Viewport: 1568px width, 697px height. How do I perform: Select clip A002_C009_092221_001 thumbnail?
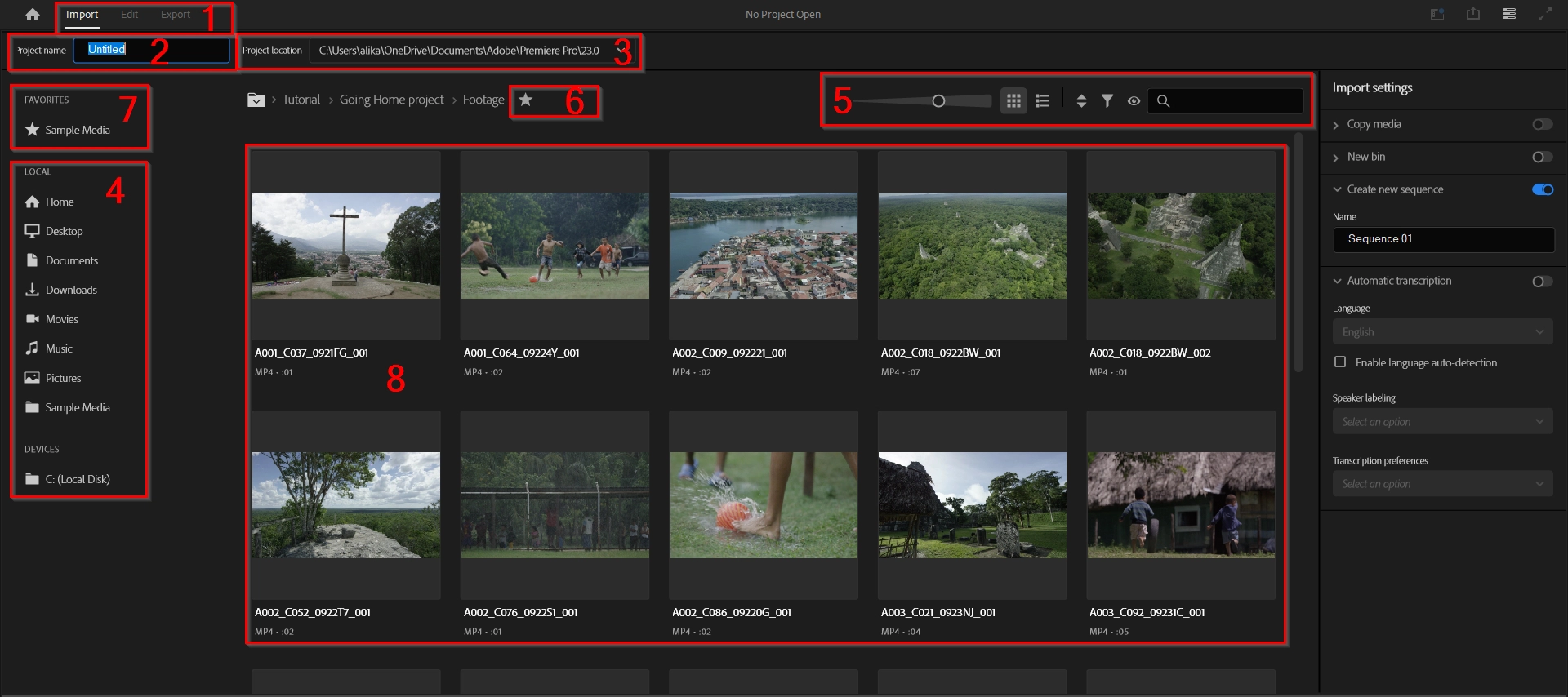[764, 246]
